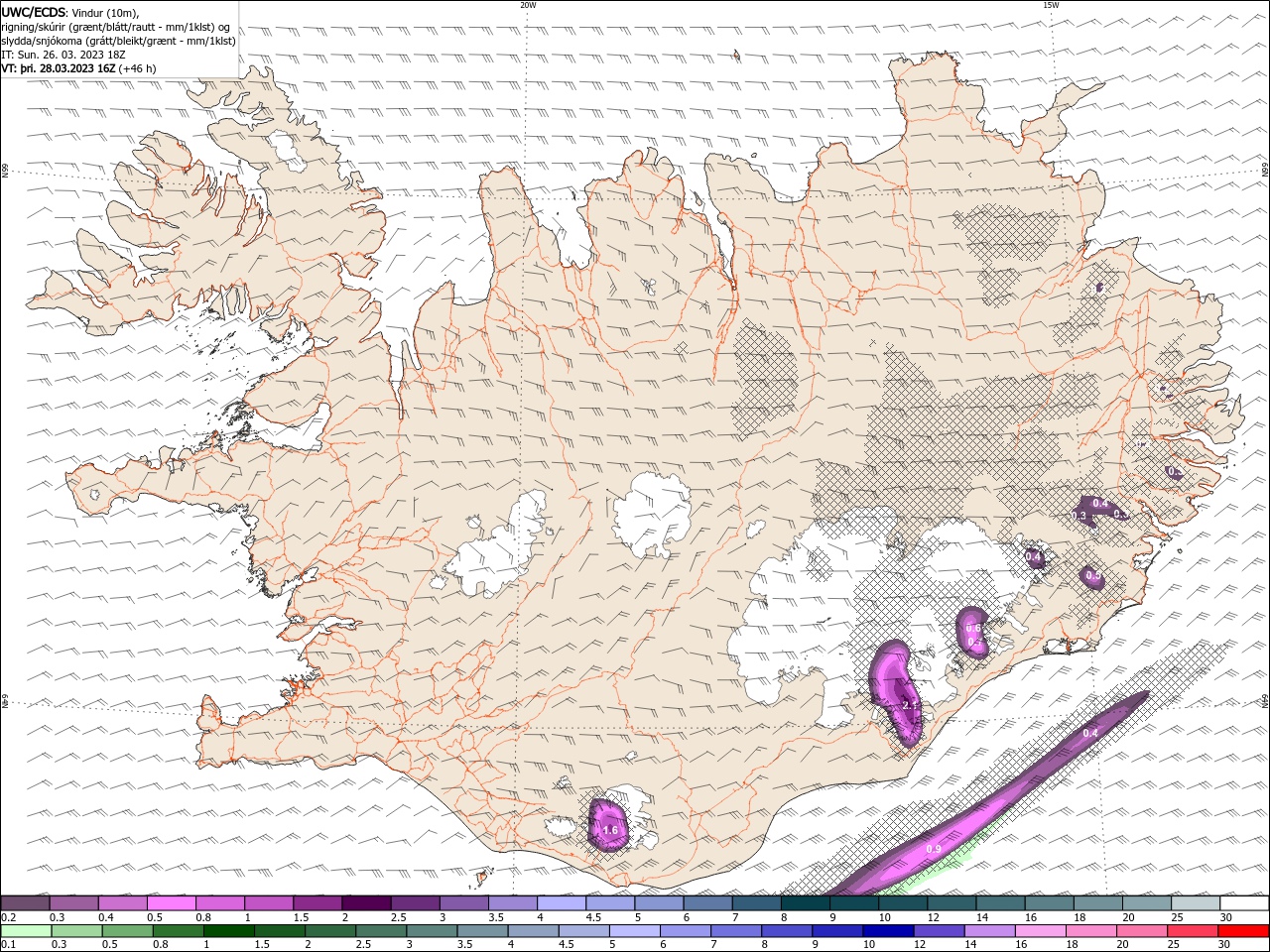
Task: Pick bottom-row legend swatch starting at 2.5
Action: tap(381, 931)
